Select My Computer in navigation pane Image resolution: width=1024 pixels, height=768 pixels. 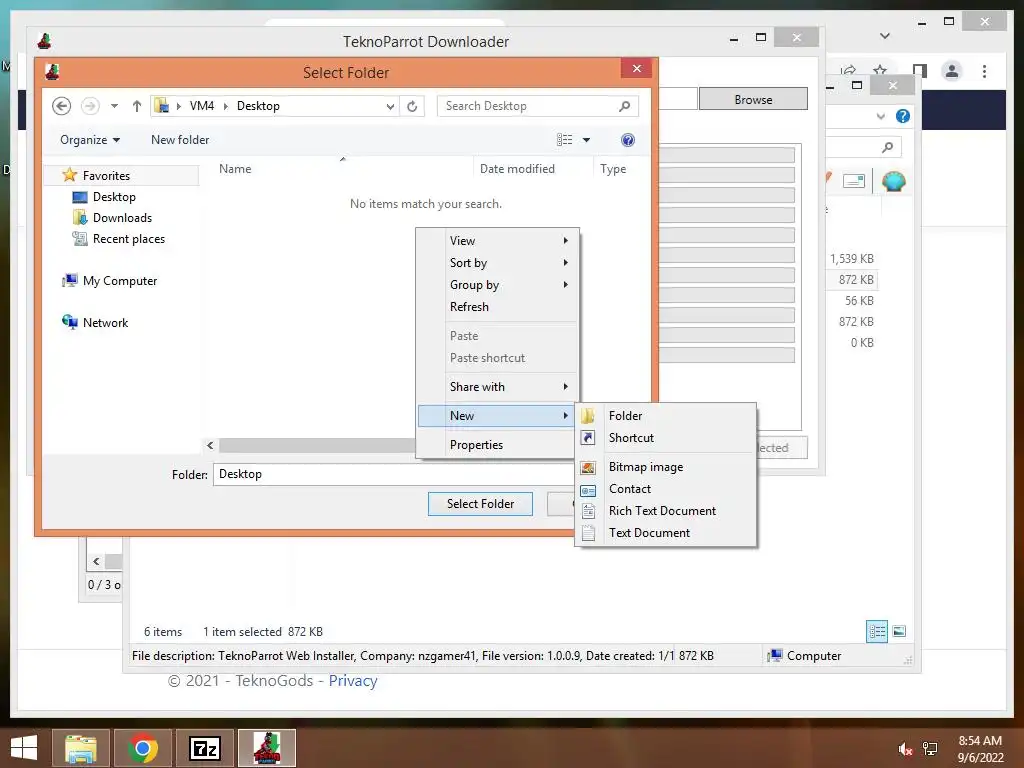(120, 281)
